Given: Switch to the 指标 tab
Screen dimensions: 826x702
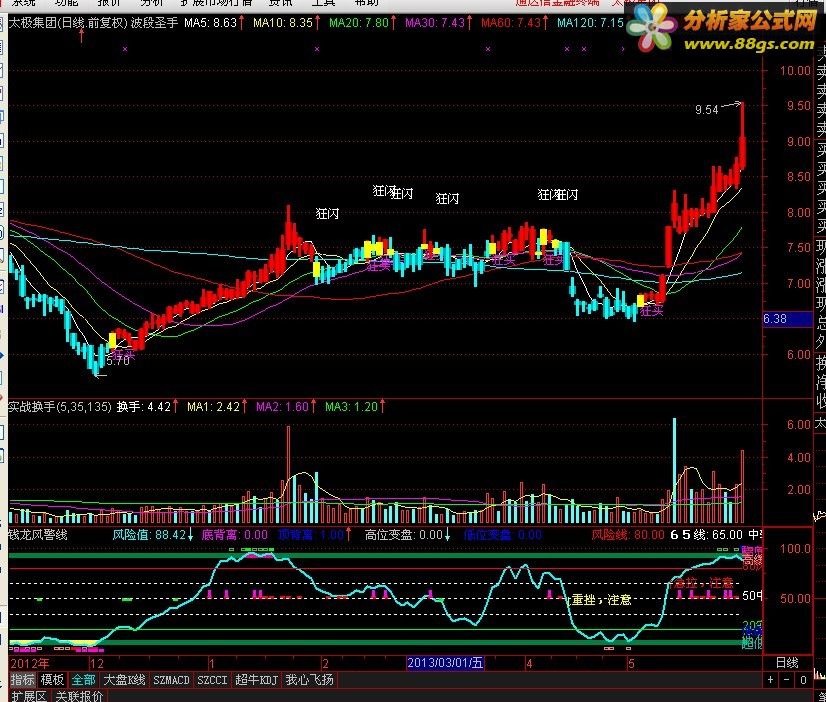Looking at the screenshot, I should pos(22,680).
